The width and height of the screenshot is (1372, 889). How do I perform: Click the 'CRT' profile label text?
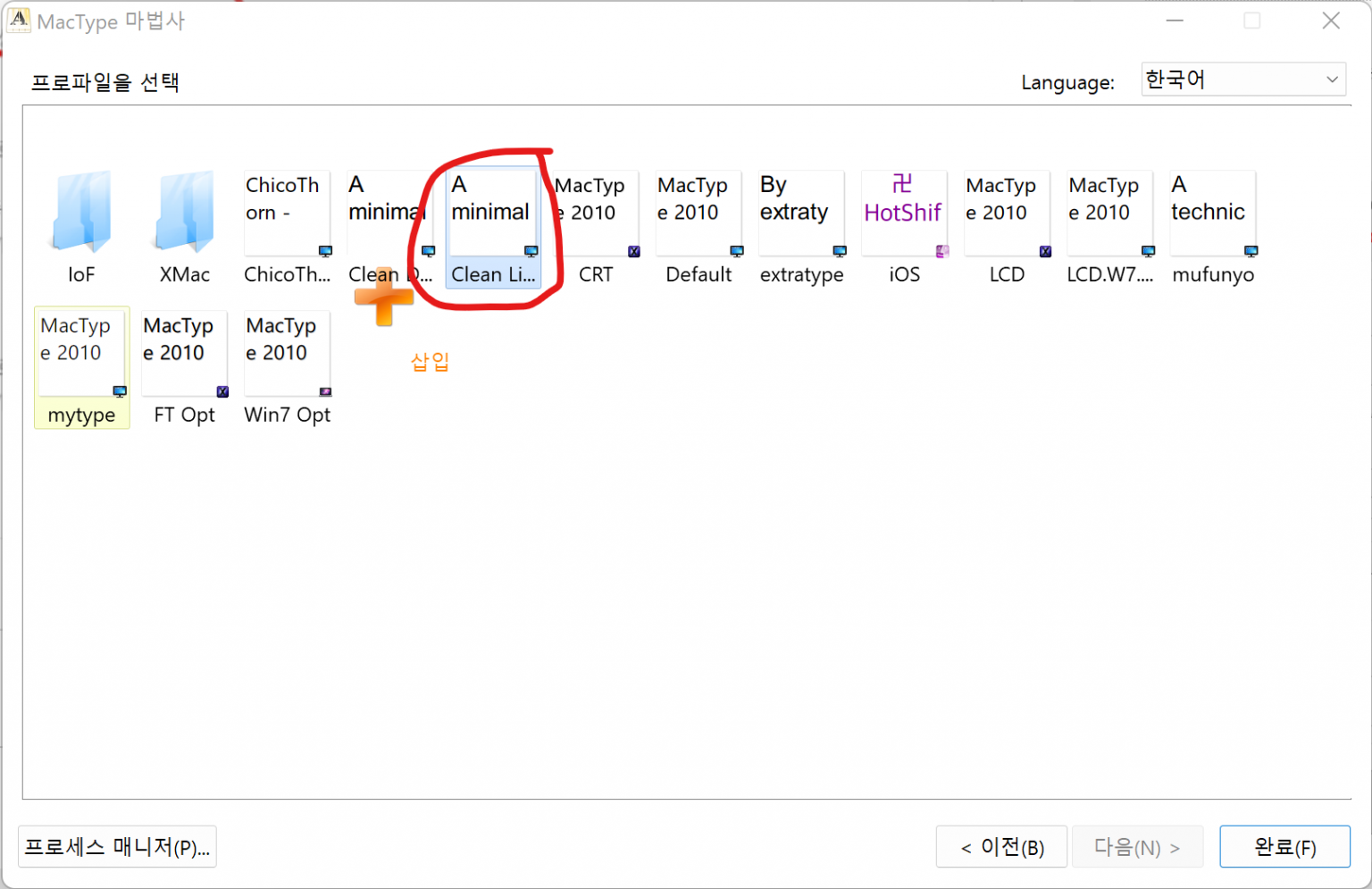pyautogui.click(x=596, y=274)
